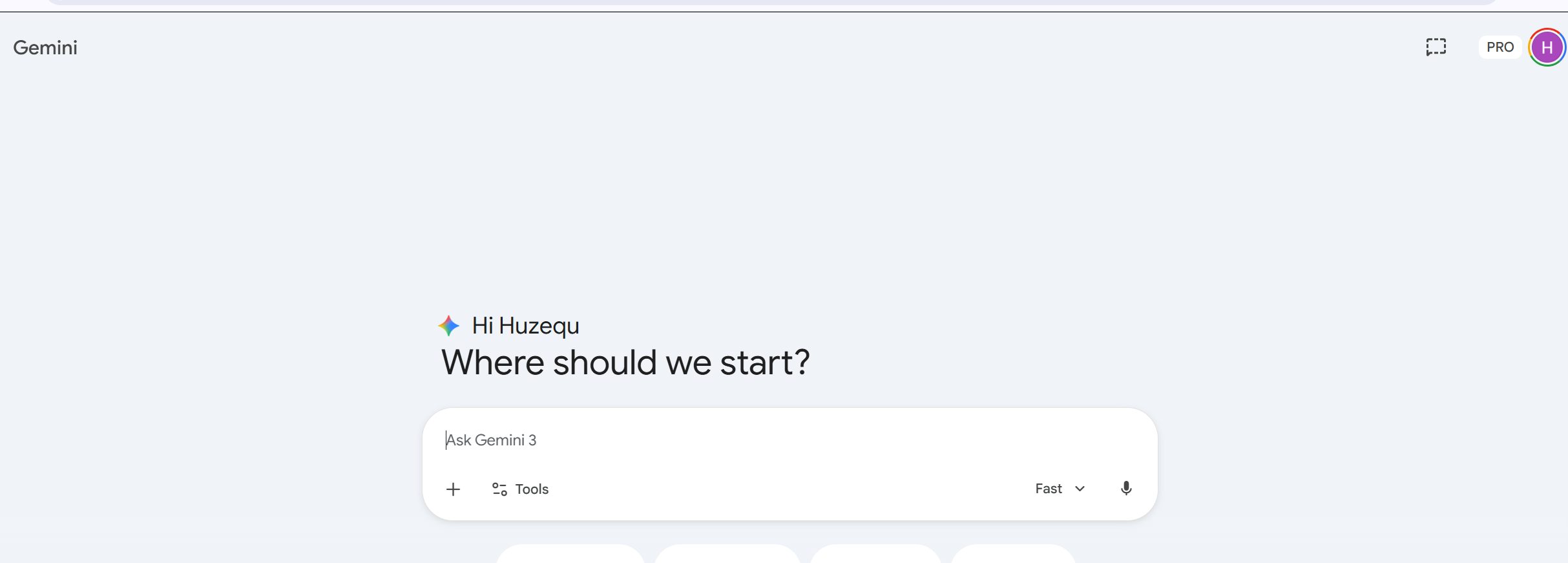The height and width of the screenshot is (563, 1568).
Task: Open a temporary chat with the dashed square icon
Action: 1436,47
